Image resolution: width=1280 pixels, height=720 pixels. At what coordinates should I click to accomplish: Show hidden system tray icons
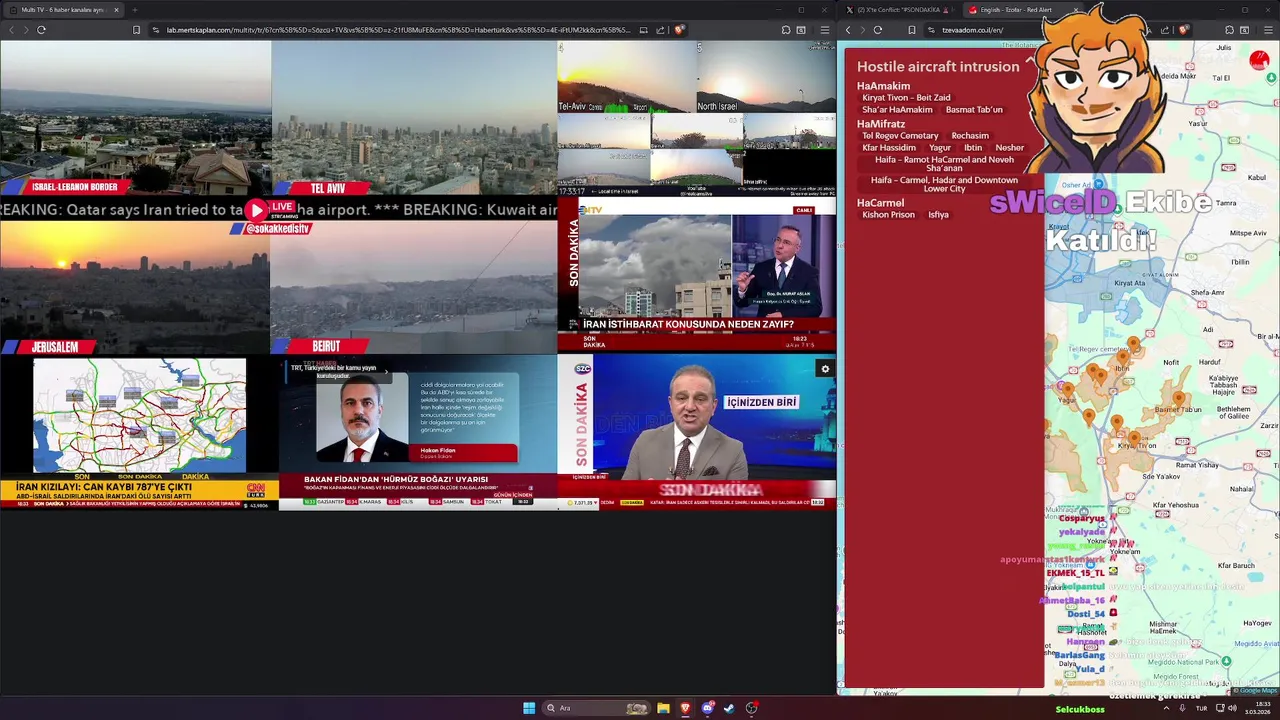coord(1166,708)
